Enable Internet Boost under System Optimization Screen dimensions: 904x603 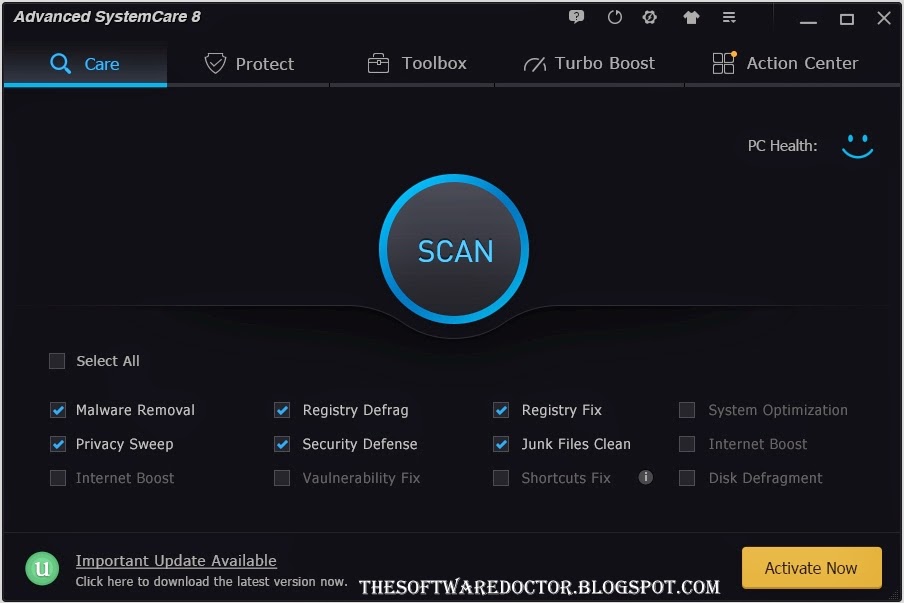click(687, 444)
